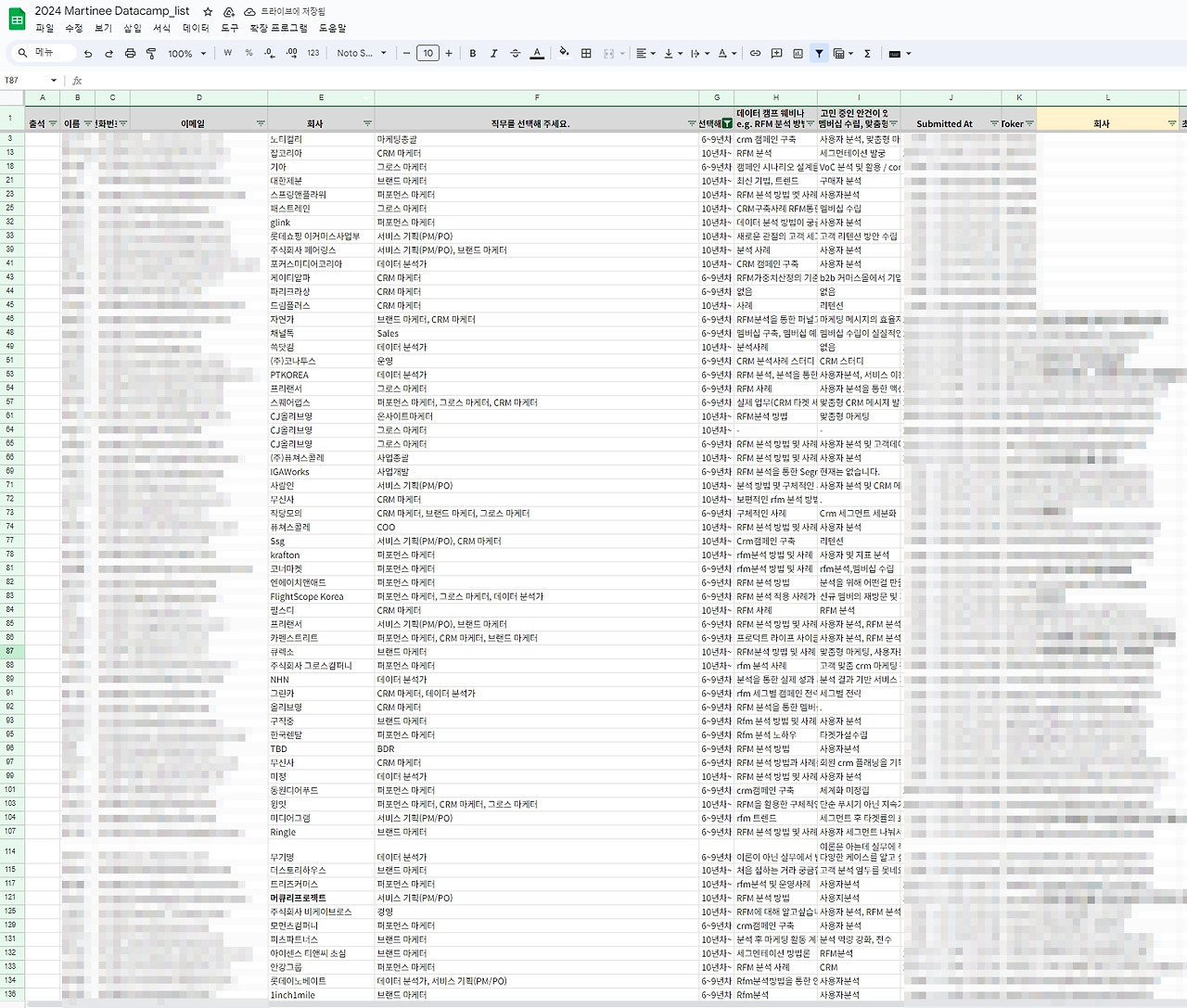Toggle italic formatting

coord(493,54)
